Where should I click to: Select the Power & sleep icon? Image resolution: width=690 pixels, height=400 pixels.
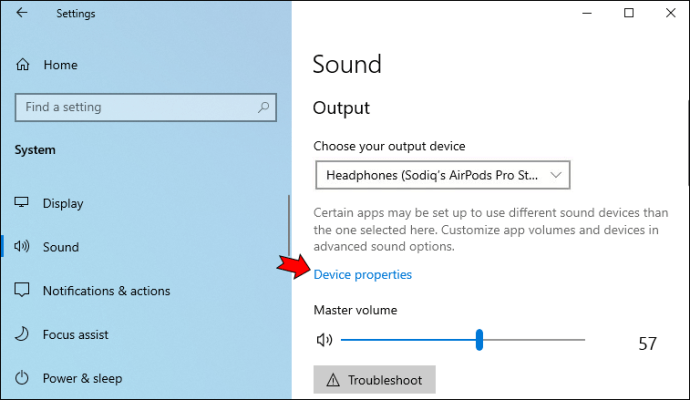click(x=22, y=378)
